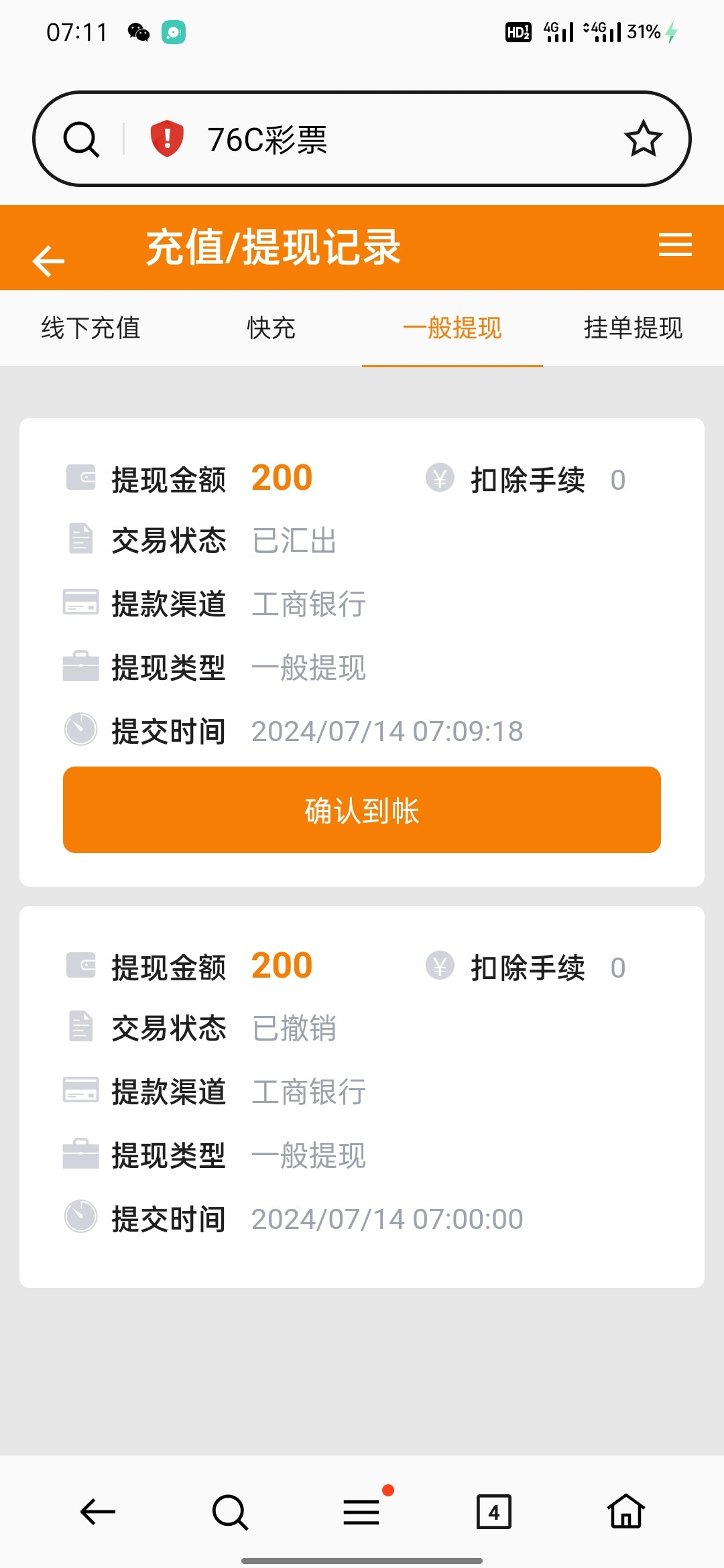724x1568 pixels.
Task: Tap the cancelled withdrawal's 07:00:00 submit time
Action: 387,1219
